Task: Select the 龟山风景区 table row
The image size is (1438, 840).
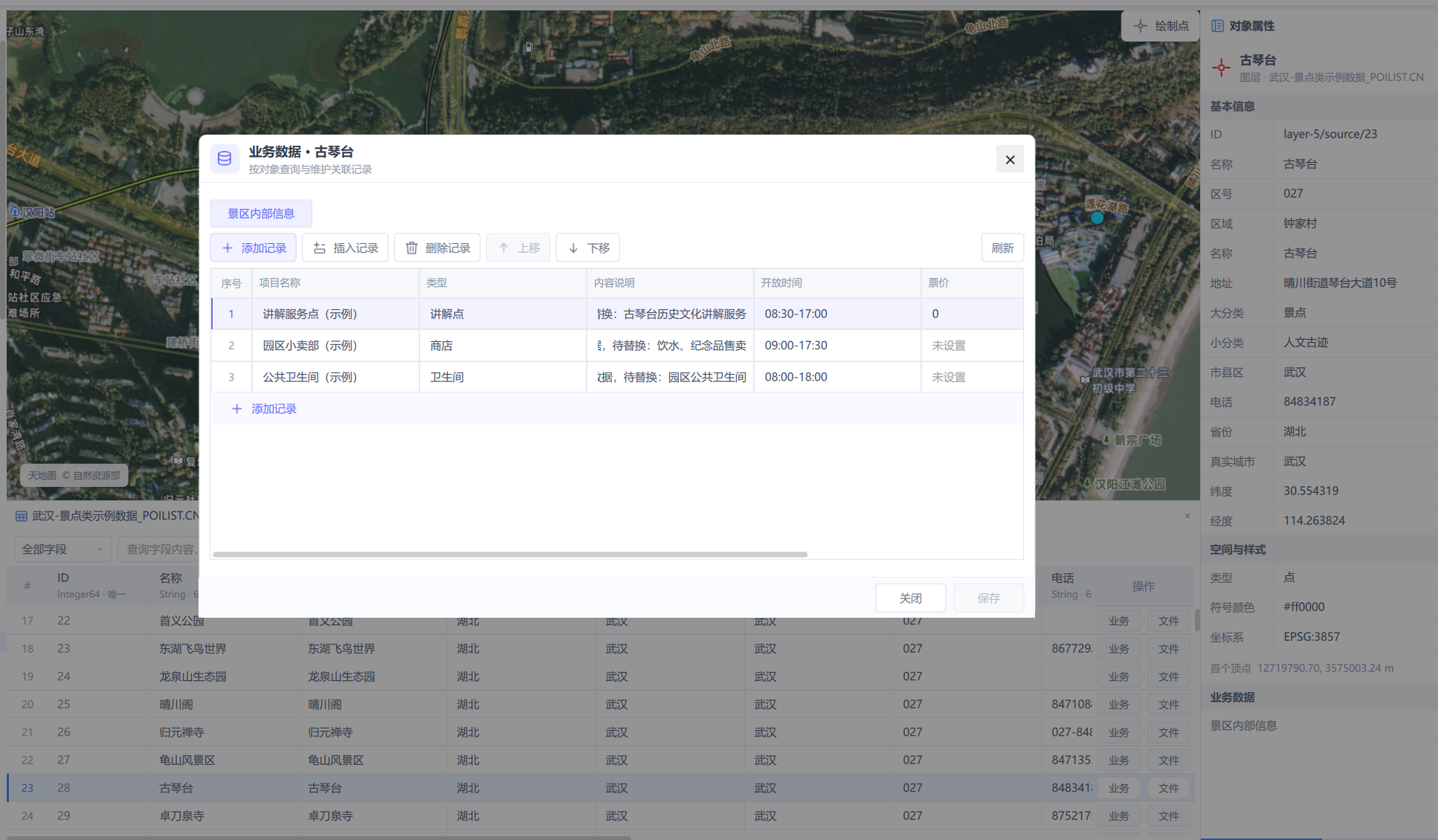Action: pyautogui.click(x=599, y=760)
